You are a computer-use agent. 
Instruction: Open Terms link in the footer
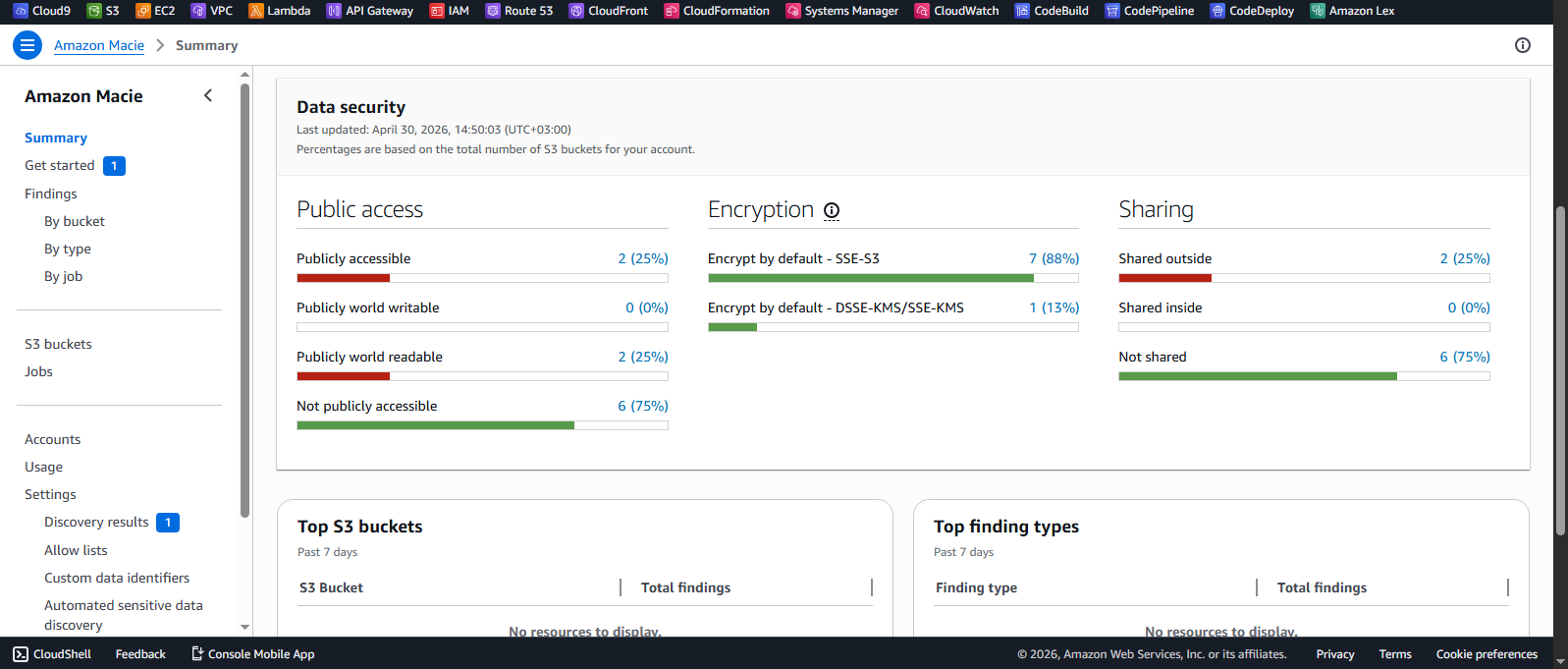[1395, 654]
